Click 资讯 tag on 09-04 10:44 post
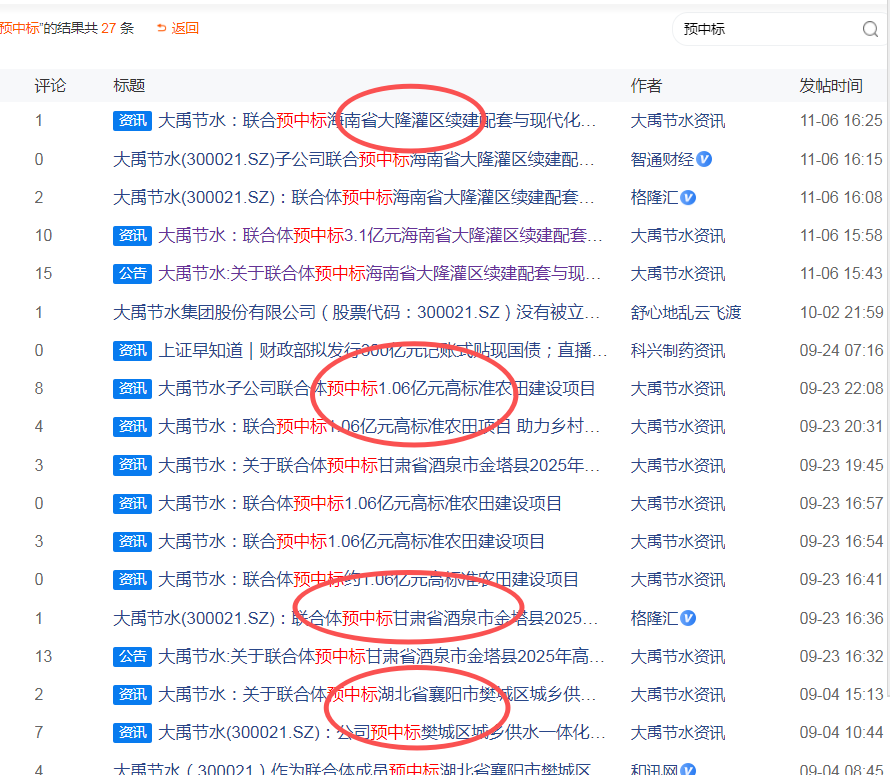The height and width of the screenshot is (775, 890). pos(132,732)
